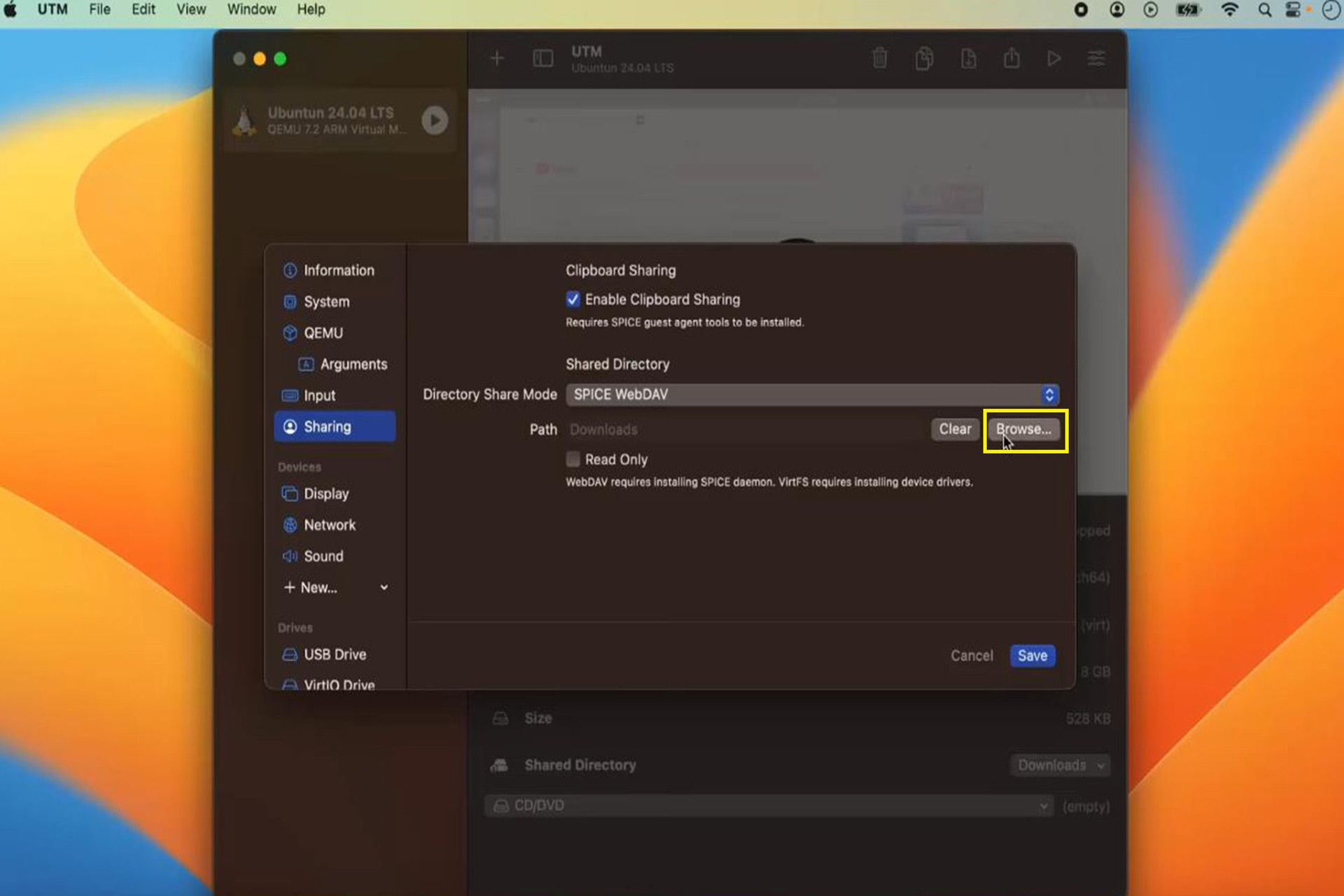The image size is (1344, 896).
Task: Click the Sound speaker icon
Action: pyautogui.click(x=290, y=556)
